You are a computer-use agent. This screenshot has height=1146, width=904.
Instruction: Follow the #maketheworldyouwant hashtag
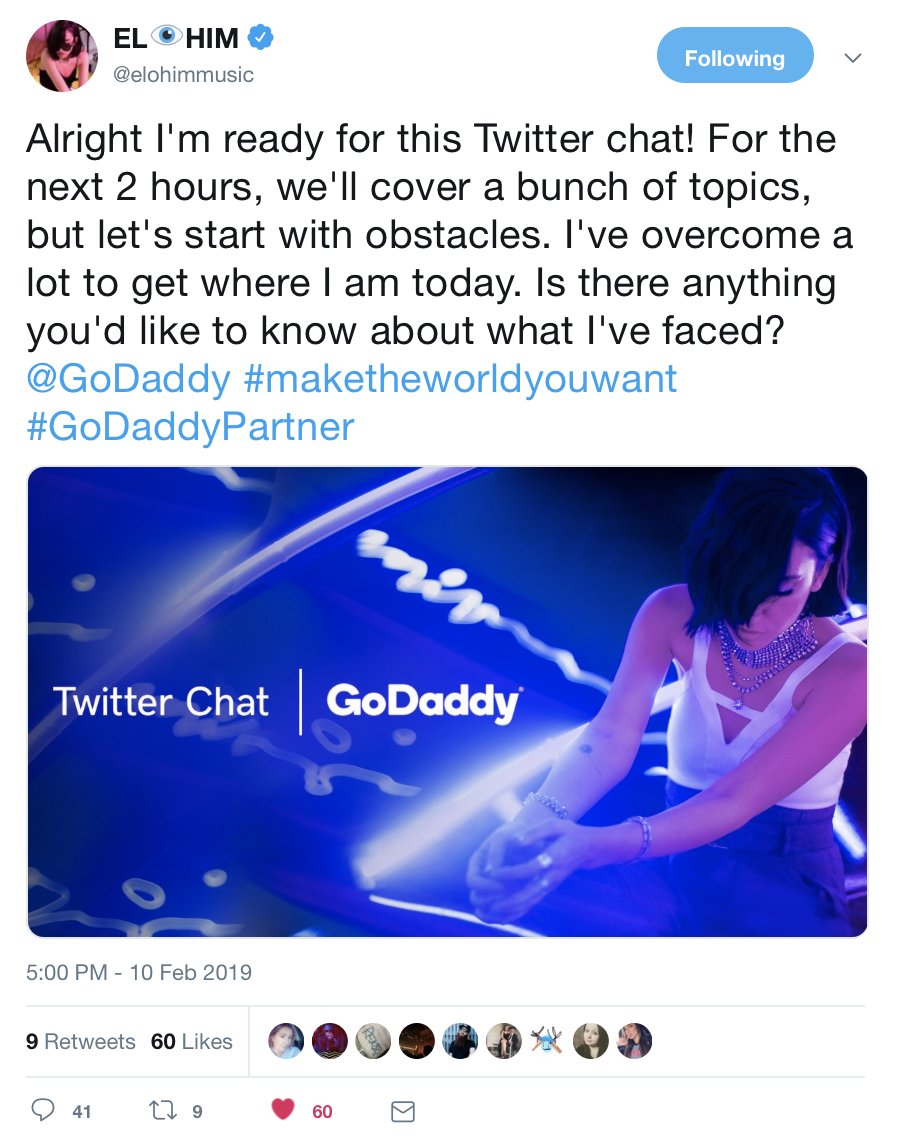[x=461, y=379]
